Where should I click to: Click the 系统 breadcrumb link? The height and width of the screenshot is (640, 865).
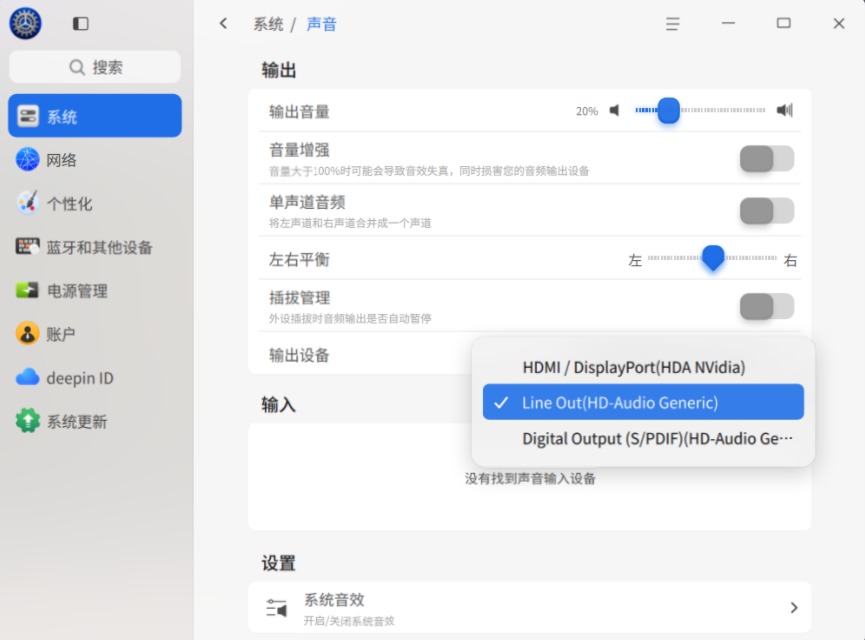coord(268,24)
